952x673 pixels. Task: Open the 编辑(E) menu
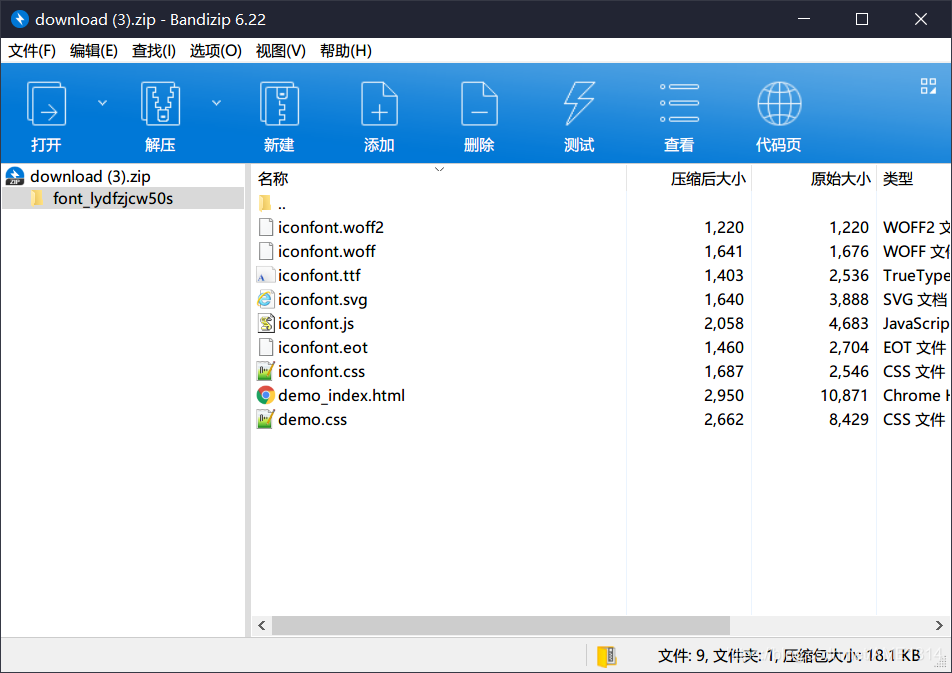[94, 51]
